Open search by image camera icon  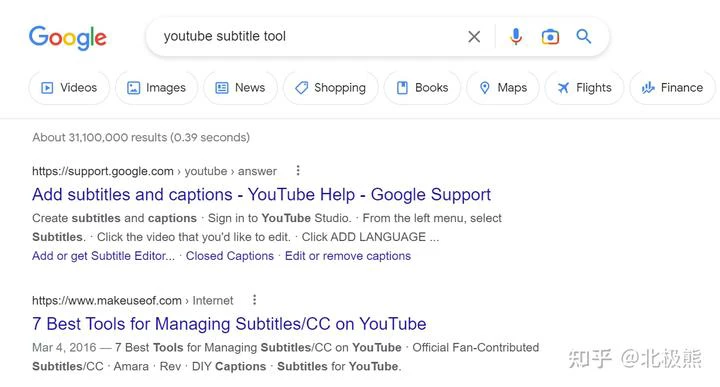pyautogui.click(x=550, y=37)
